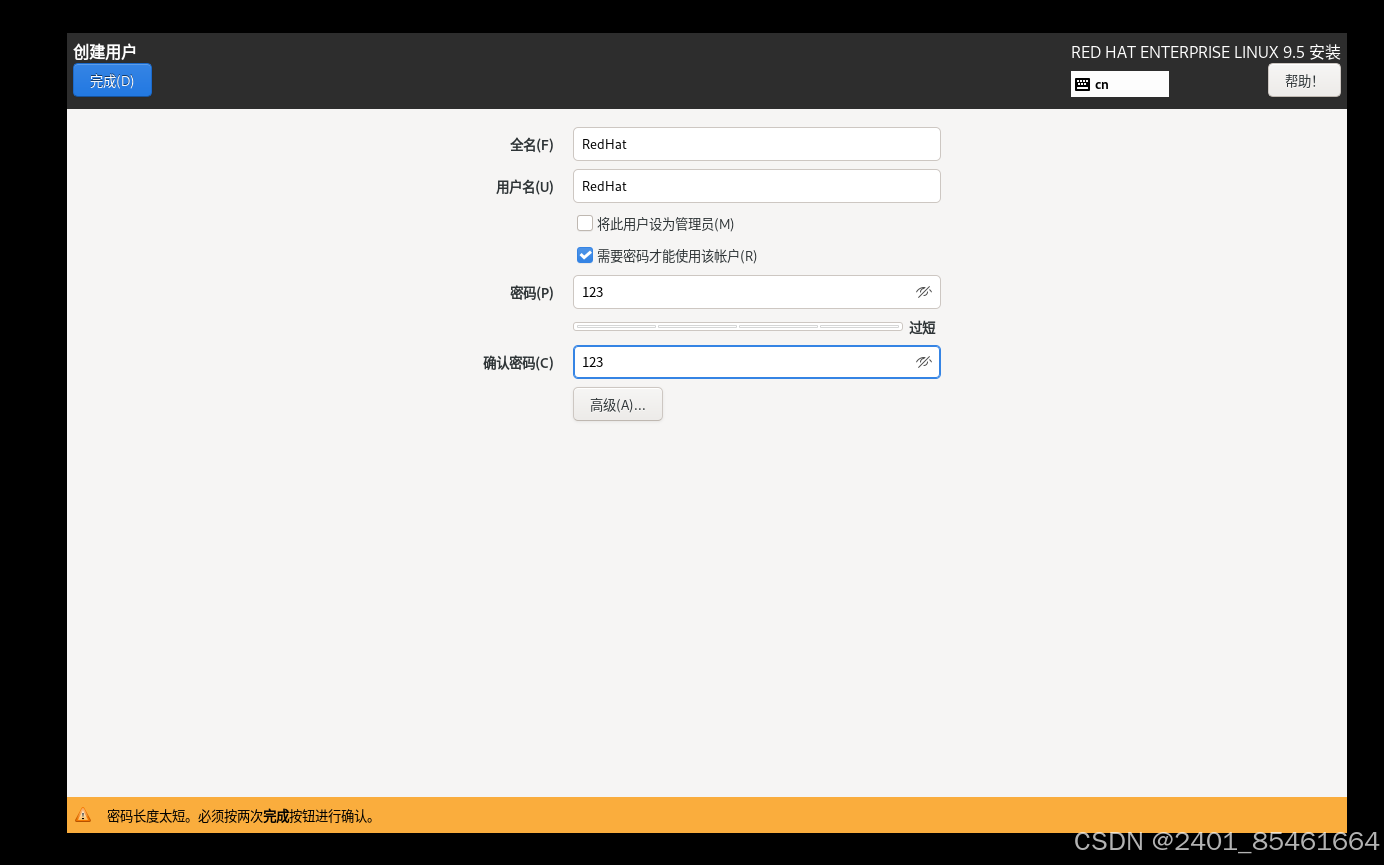The width and height of the screenshot is (1384, 865).
Task: Open advanced settings 高级(A)...
Action: pos(617,404)
